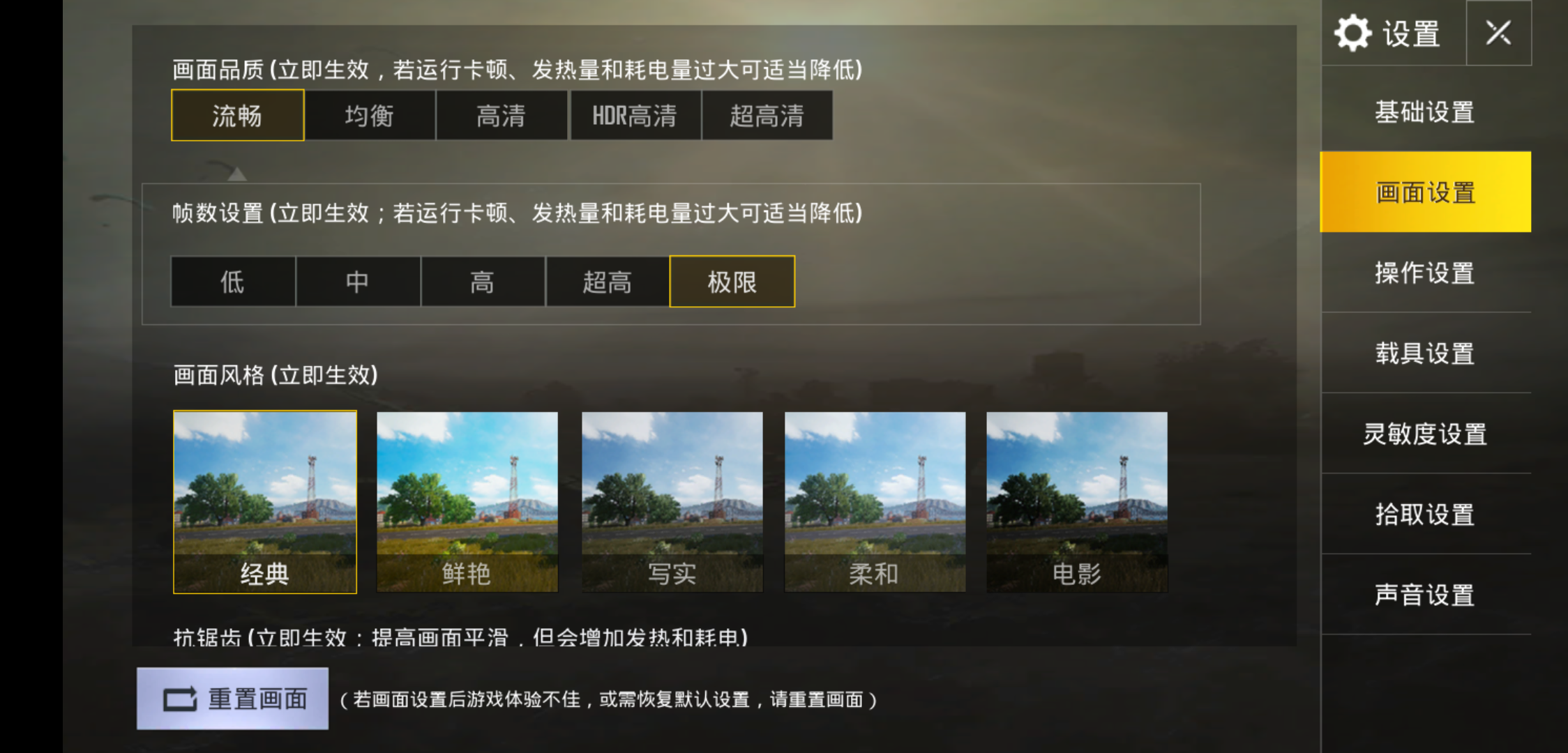This screenshot has height=753, width=1568.
Task: Close the settings panel with X
Action: 1498,33
